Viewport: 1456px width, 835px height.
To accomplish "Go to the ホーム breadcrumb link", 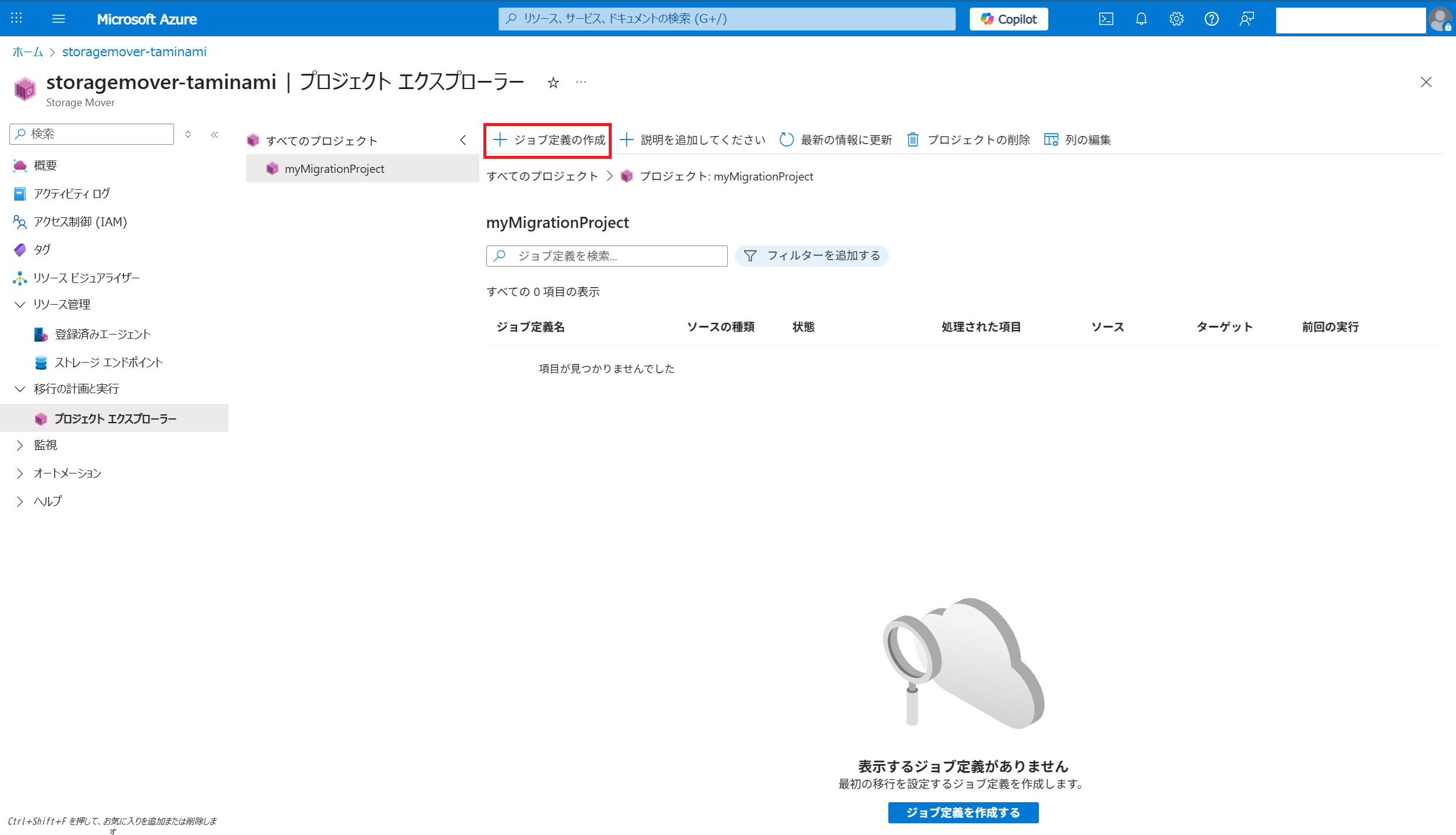I will (x=28, y=52).
